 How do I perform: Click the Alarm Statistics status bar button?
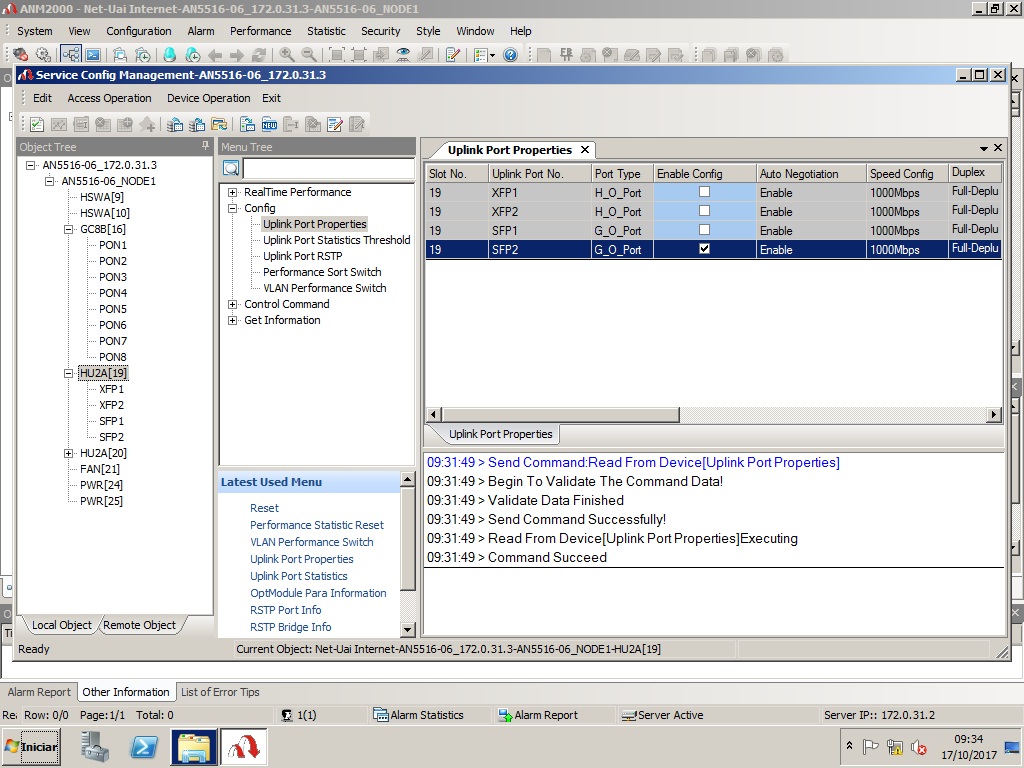click(x=418, y=715)
